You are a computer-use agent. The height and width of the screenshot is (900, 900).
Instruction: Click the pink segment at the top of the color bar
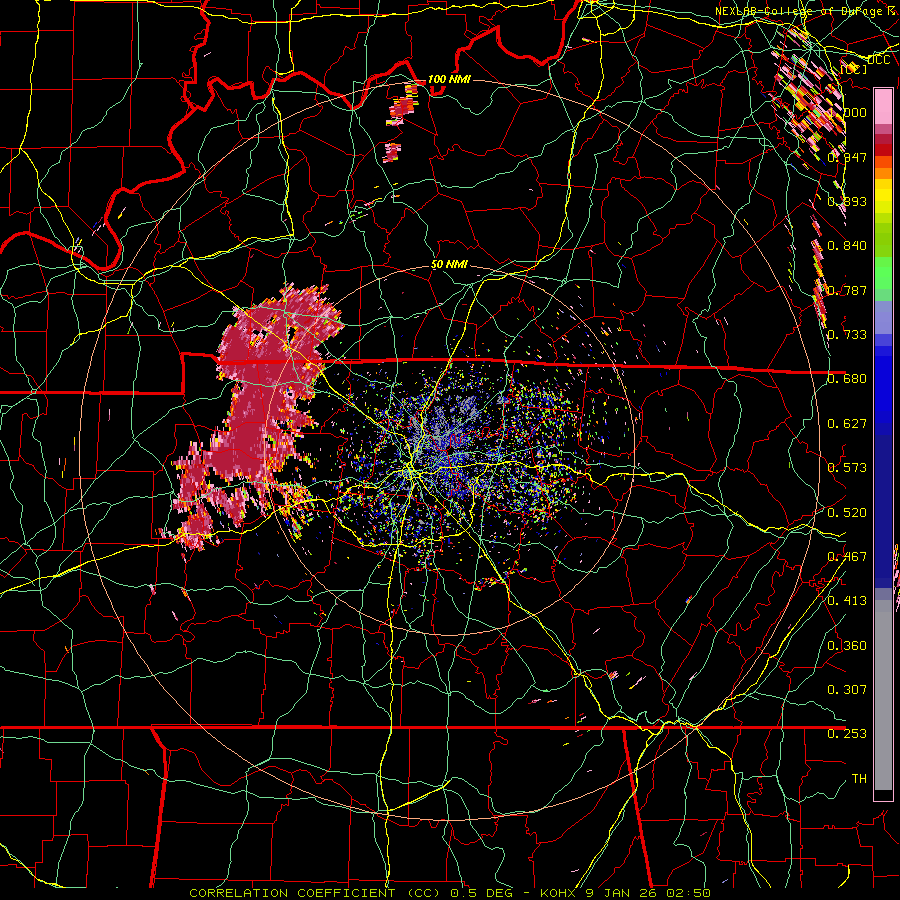click(x=883, y=107)
